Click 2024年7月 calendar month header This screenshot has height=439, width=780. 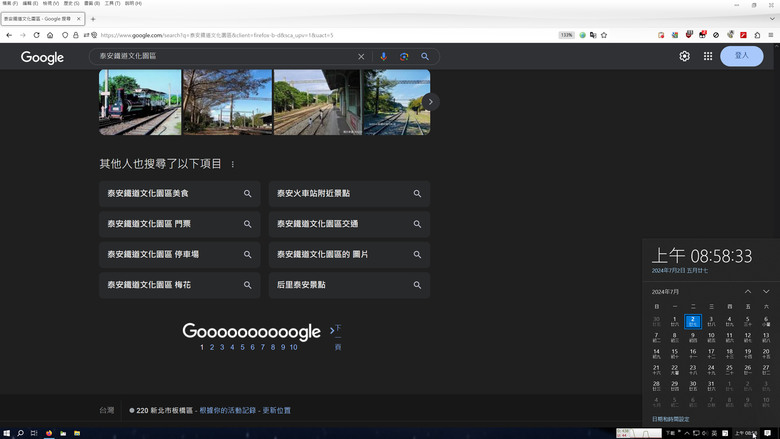[665, 292]
